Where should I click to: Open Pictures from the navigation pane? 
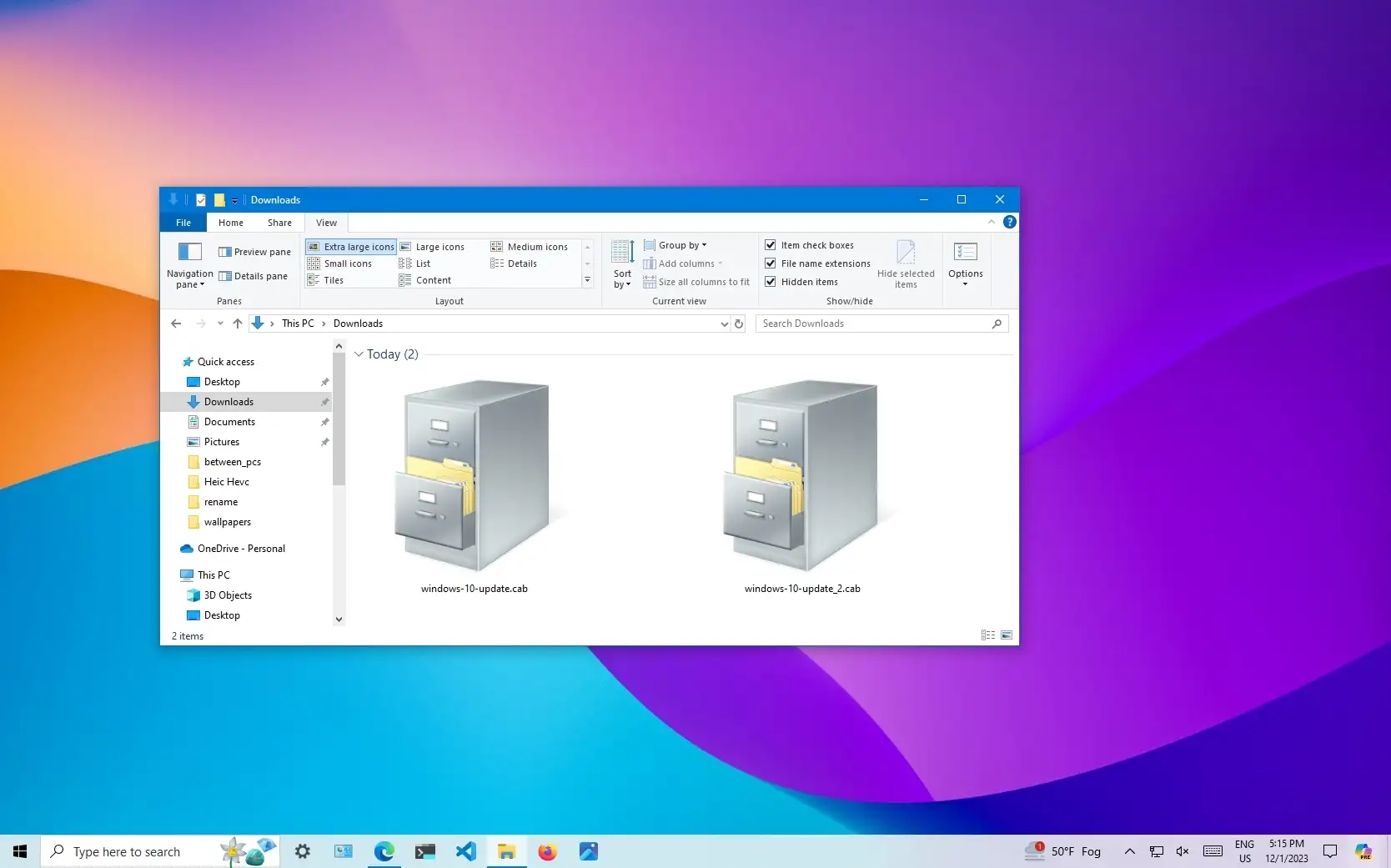click(x=220, y=442)
